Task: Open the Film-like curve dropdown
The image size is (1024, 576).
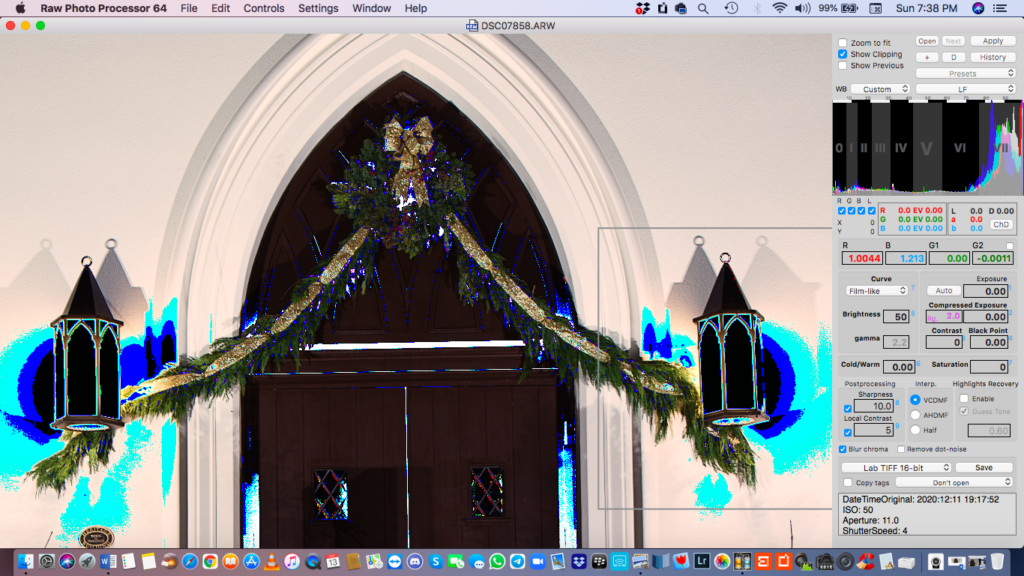Action: pos(876,291)
